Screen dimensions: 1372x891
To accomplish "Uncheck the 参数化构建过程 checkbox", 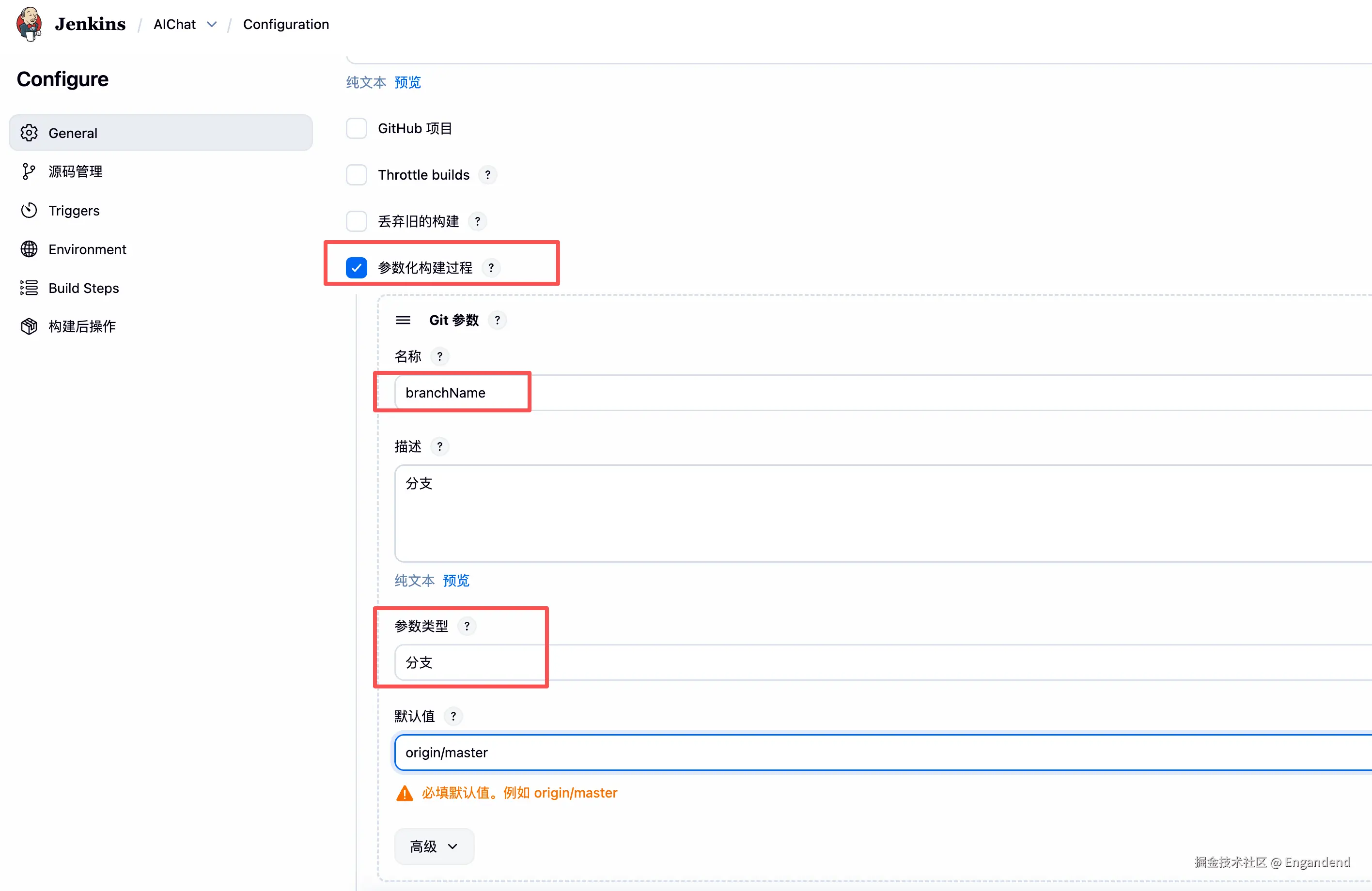I will click(x=356, y=267).
